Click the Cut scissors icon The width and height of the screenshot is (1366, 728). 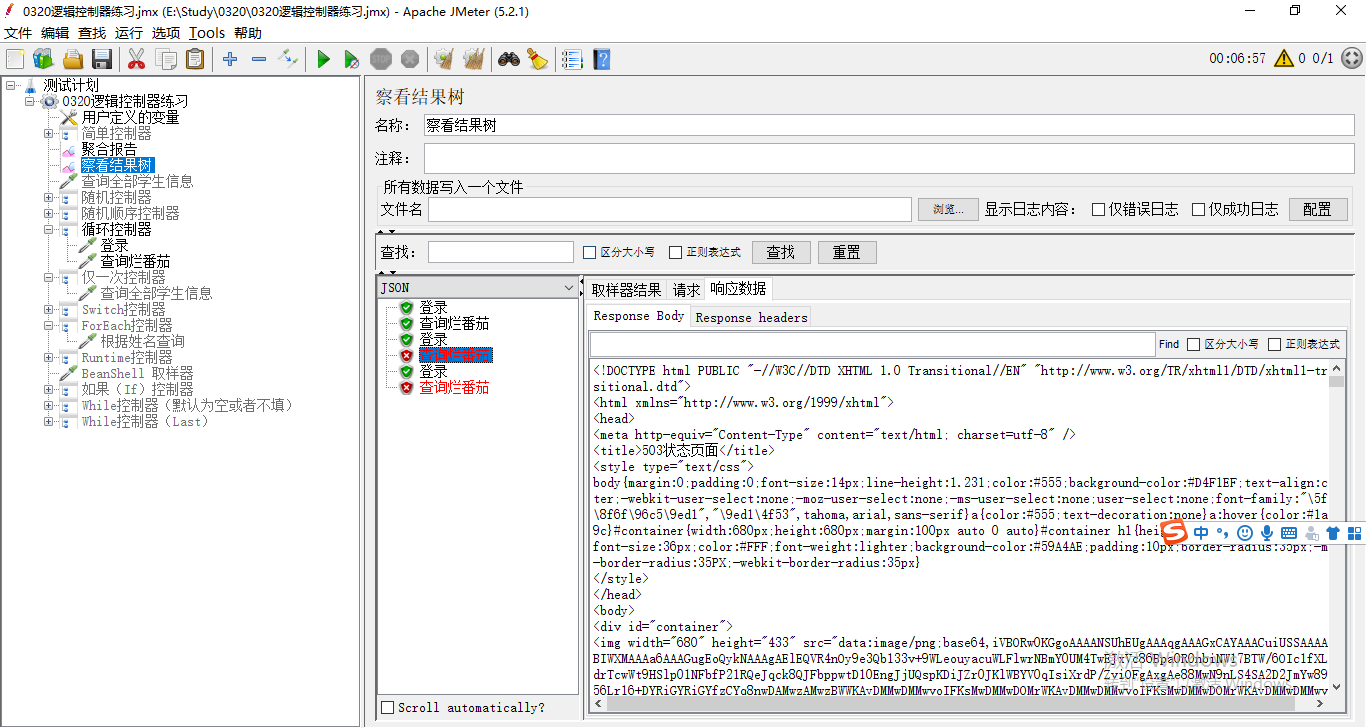(136, 59)
